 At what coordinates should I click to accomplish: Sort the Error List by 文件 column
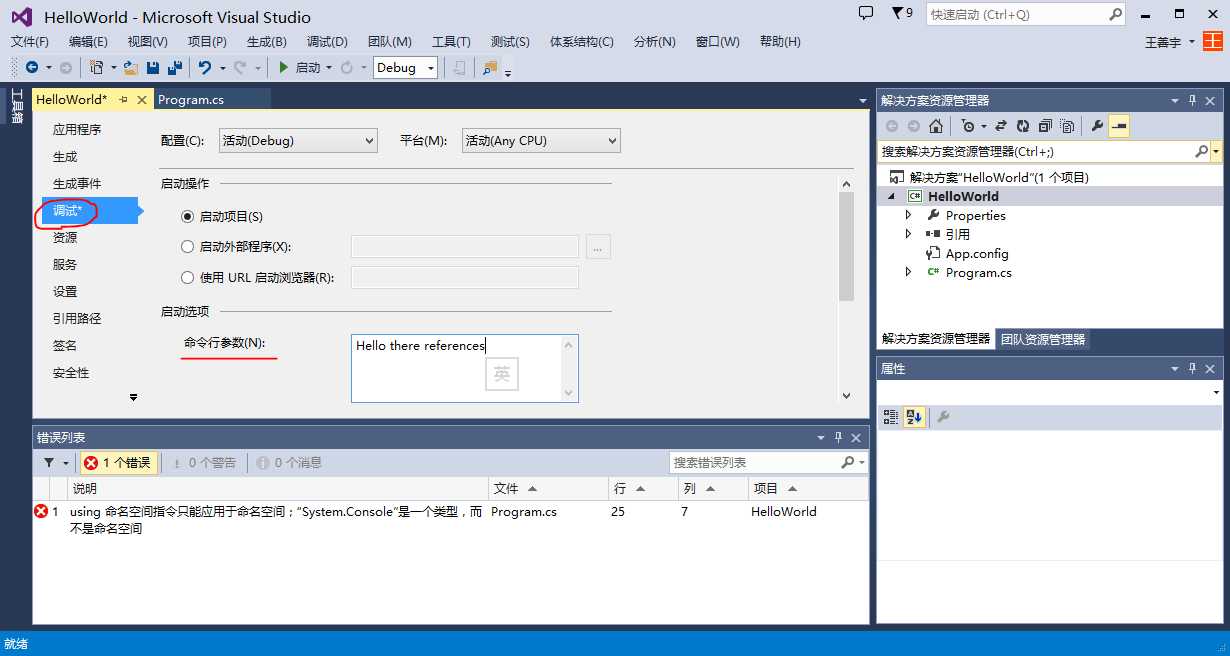(548, 489)
